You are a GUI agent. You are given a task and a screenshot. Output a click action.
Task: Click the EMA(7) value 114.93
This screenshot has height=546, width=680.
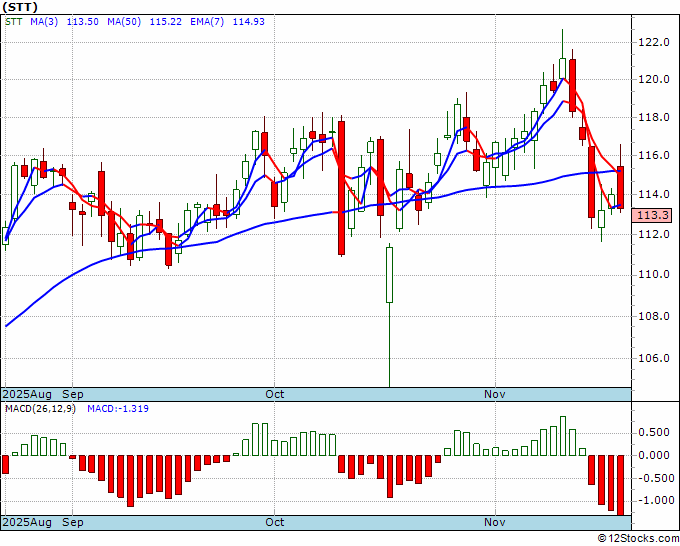pos(248,22)
